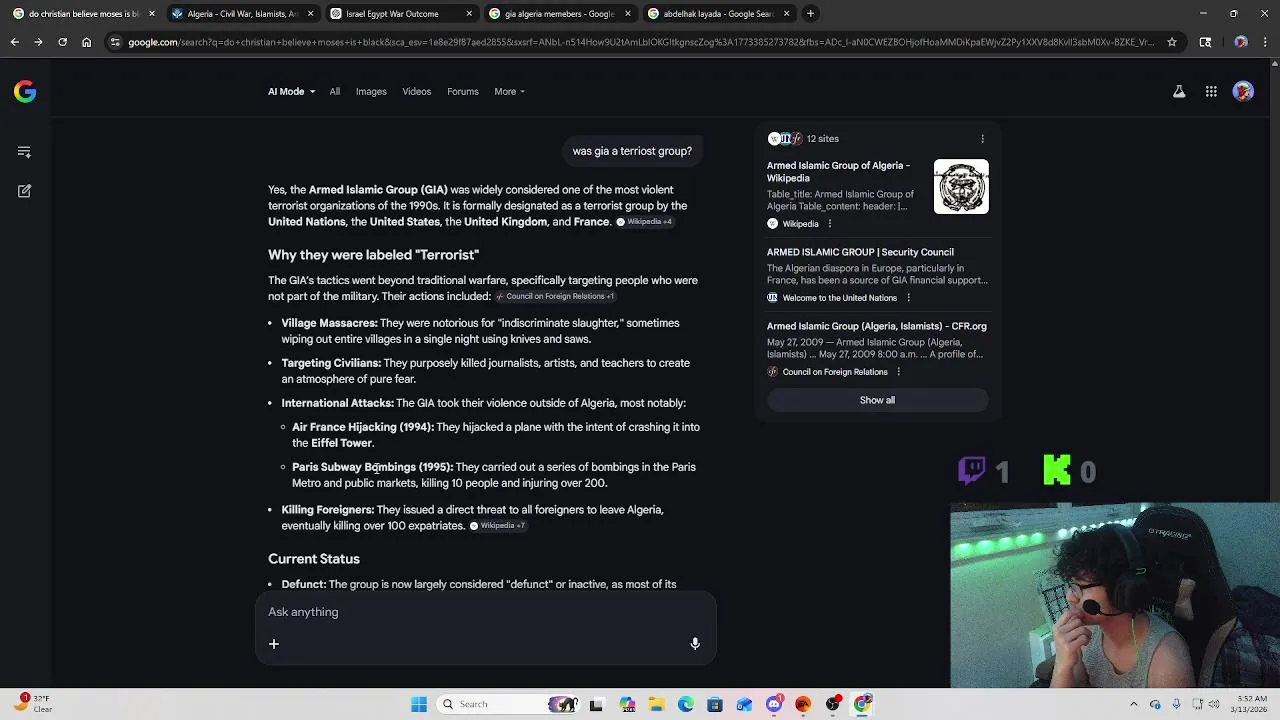Click the Wikipedia +7 citation chip
Screen dimensions: 1280x720
(498, 526)
